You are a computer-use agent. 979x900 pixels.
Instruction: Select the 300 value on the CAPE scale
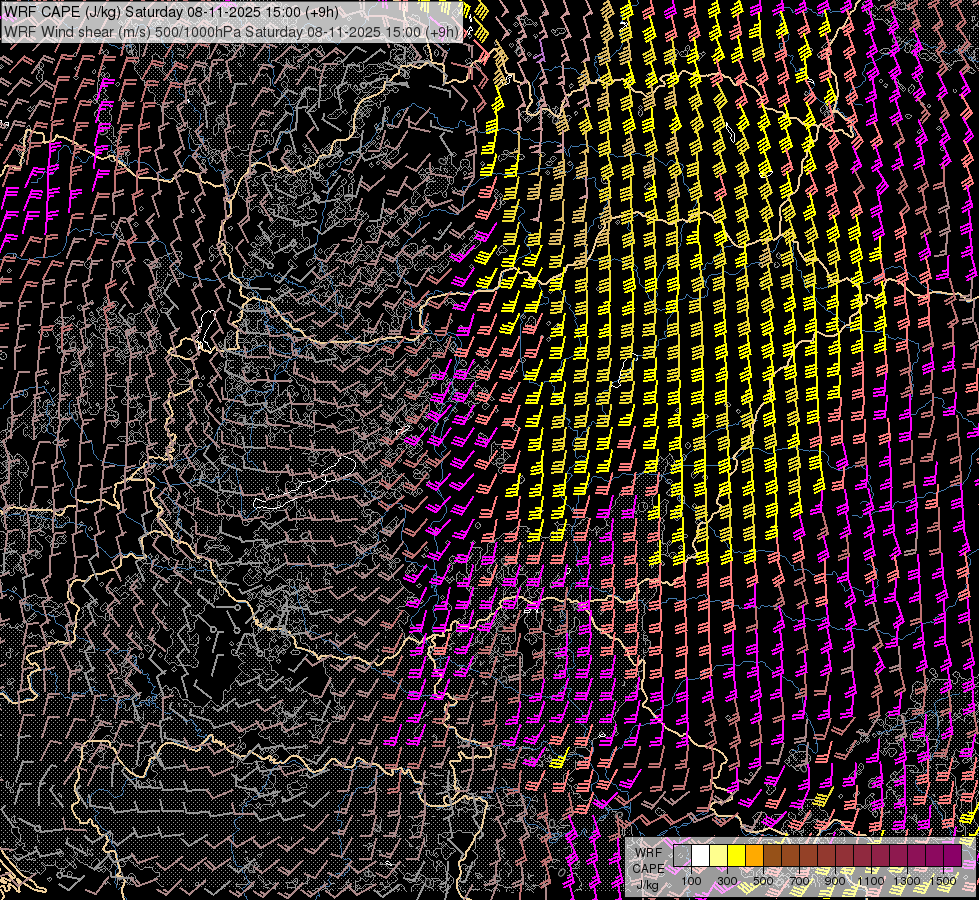tap(727, 881)
